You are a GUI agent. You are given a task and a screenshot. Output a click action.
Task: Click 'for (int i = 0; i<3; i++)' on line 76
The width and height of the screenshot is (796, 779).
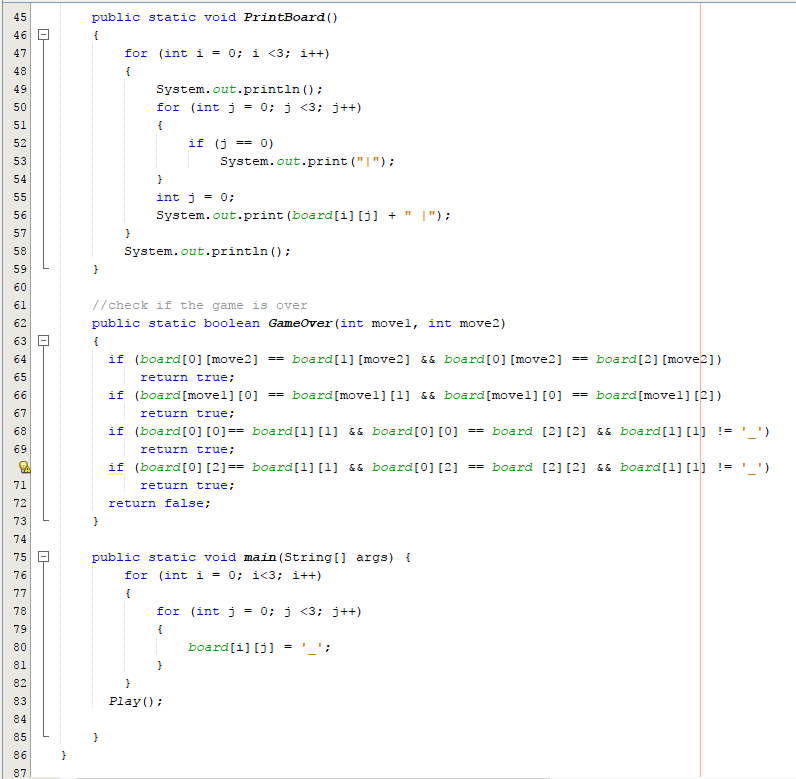tap(223, 575)
